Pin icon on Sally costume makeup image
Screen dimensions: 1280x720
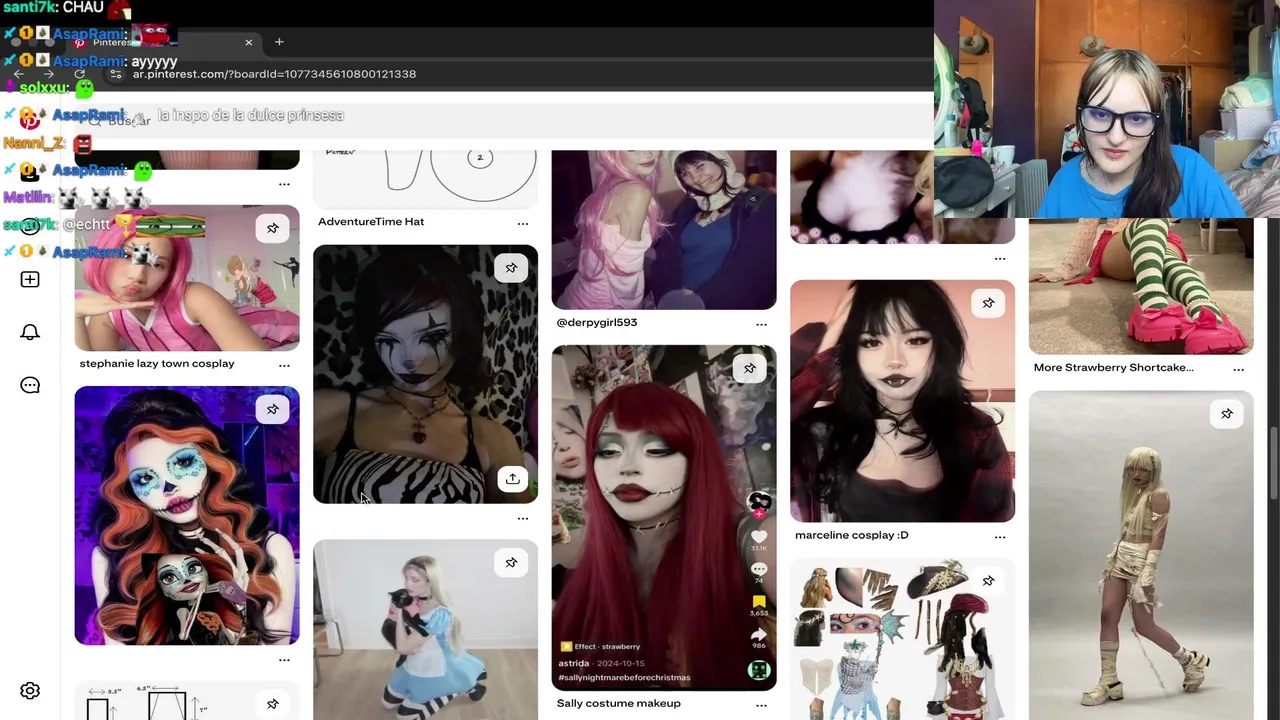point(749,369)
